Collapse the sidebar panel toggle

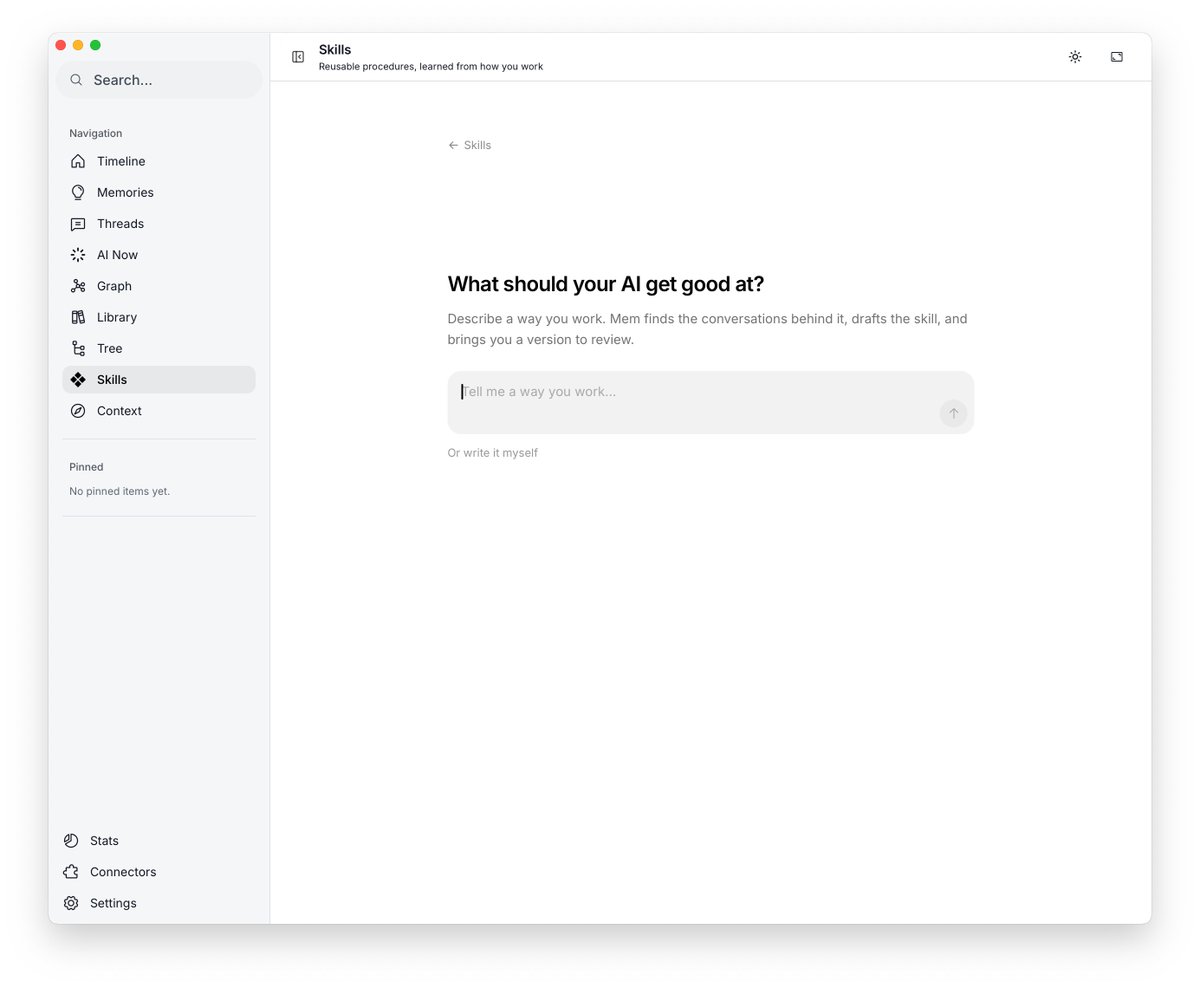tap(298, 57)
